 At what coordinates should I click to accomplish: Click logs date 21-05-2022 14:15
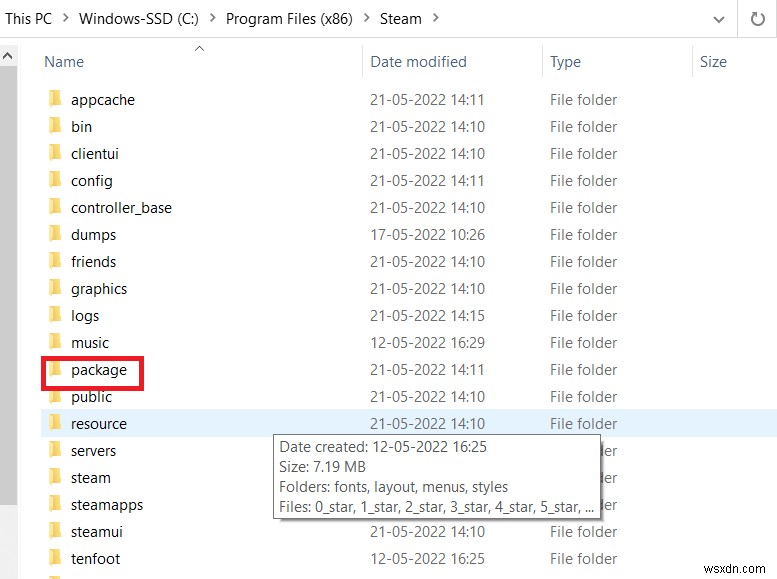point(427,316)
